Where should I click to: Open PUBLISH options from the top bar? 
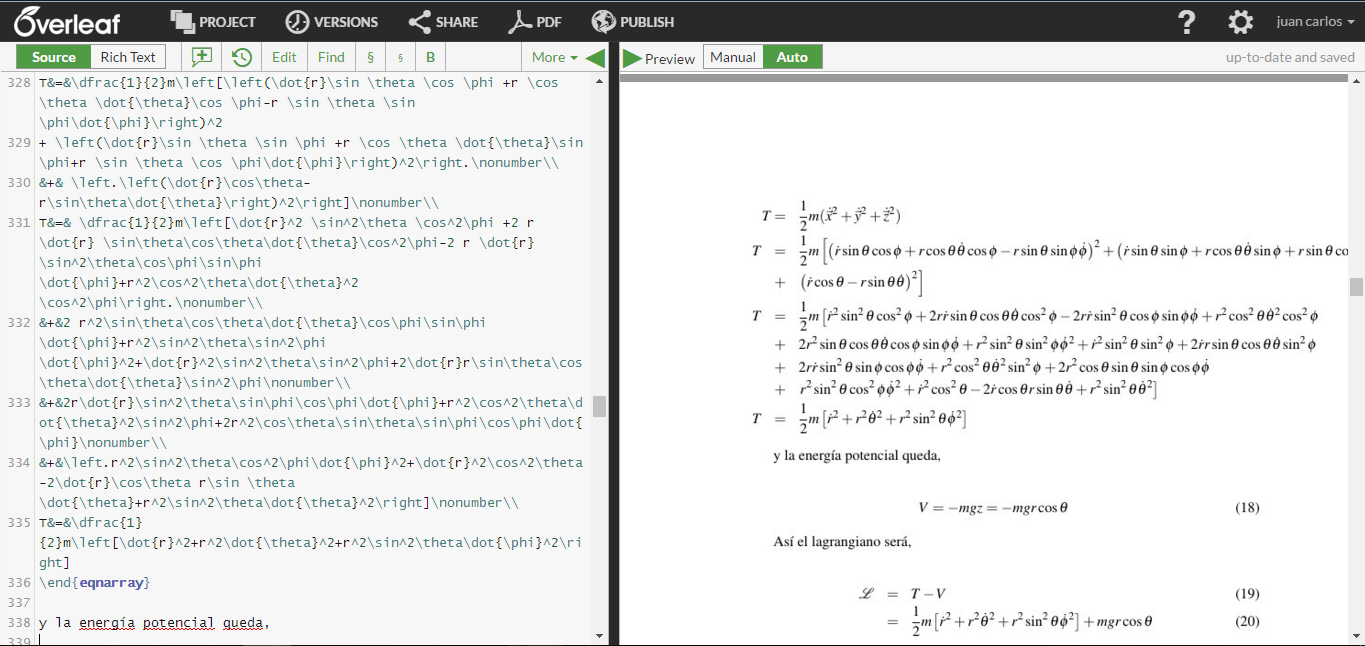[x=632, y=21]
